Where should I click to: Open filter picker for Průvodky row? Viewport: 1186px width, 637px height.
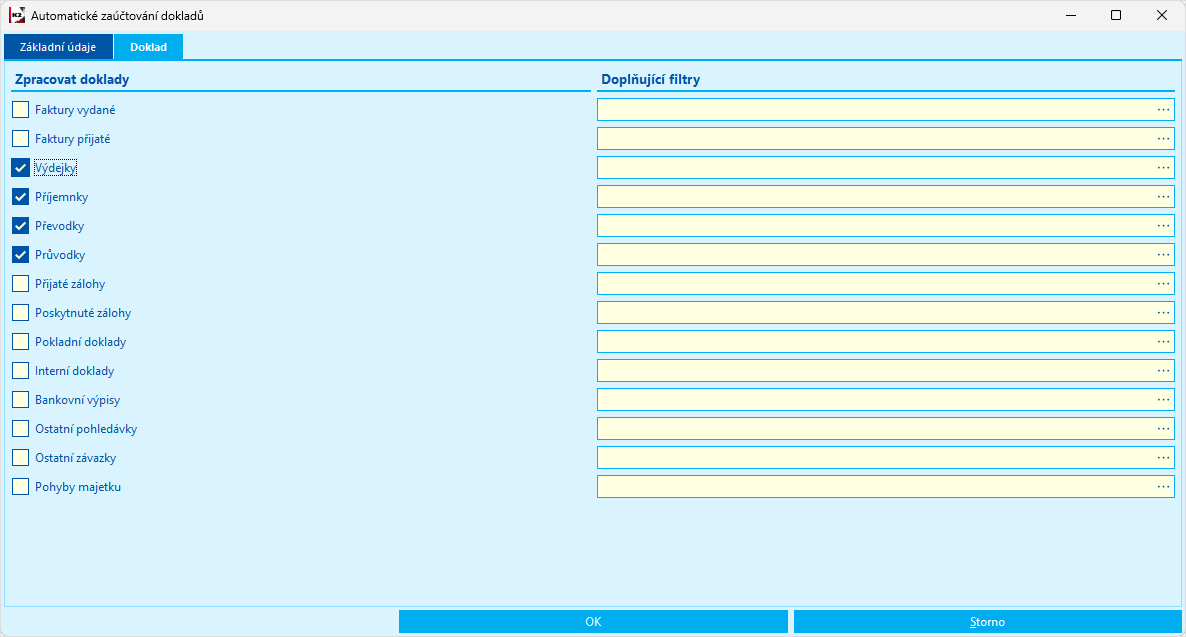tap(1163, 254)
